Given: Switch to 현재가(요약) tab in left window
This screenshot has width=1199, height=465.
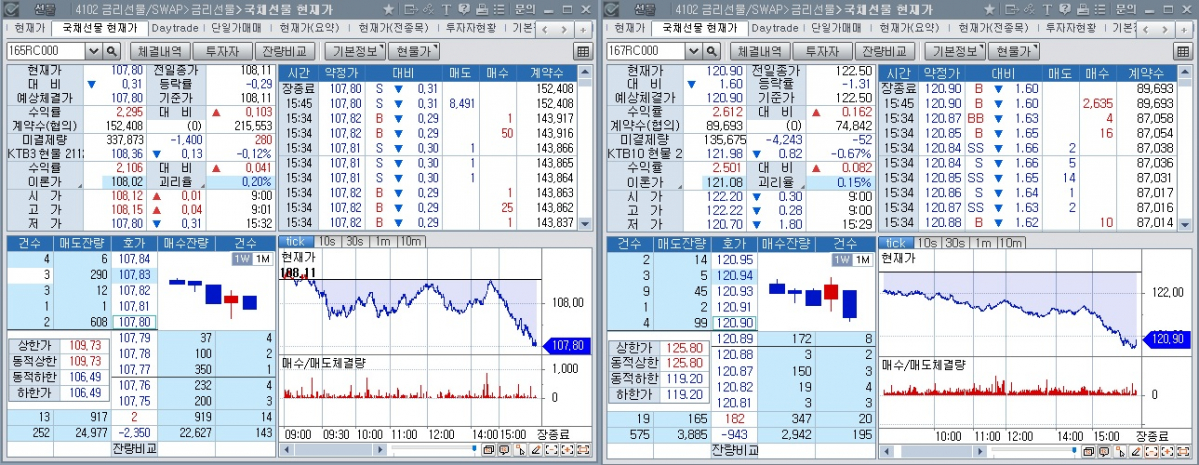Looking at the screenshot, I should pos(309,28).
